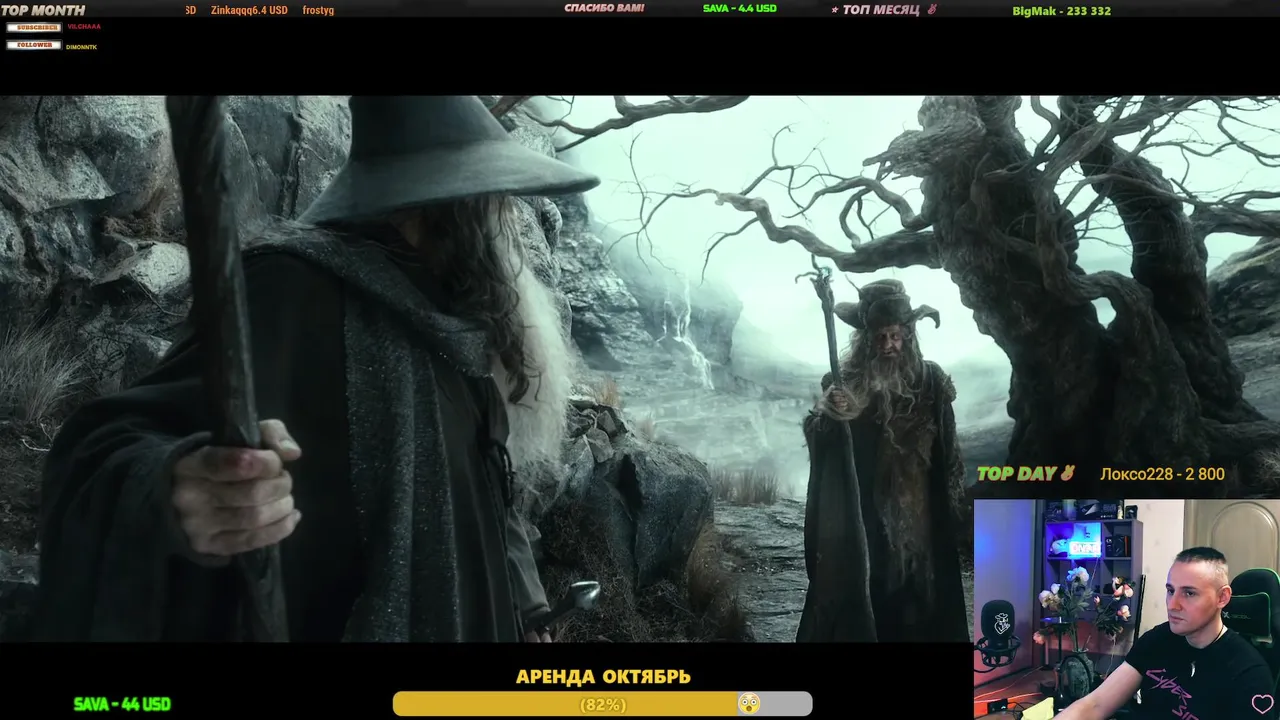Click the top bar SAVA - 4.4 USD entry
The height and width of the screenshot is (720, 1280).
click(739, 8)
